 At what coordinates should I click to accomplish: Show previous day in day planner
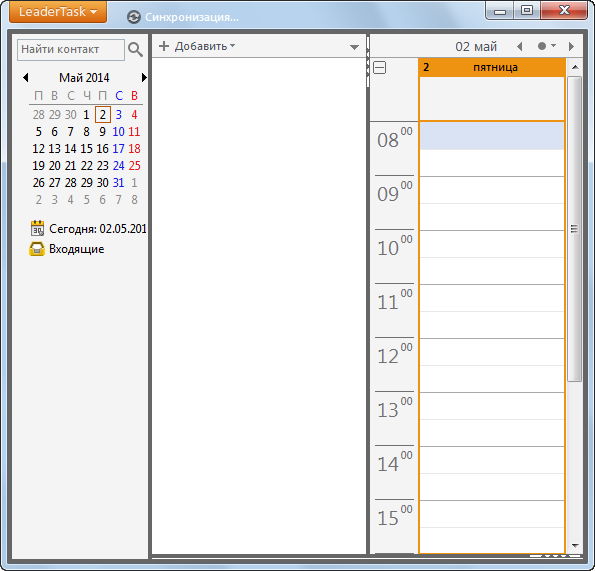pyautogui.click(x=520, y=47)
